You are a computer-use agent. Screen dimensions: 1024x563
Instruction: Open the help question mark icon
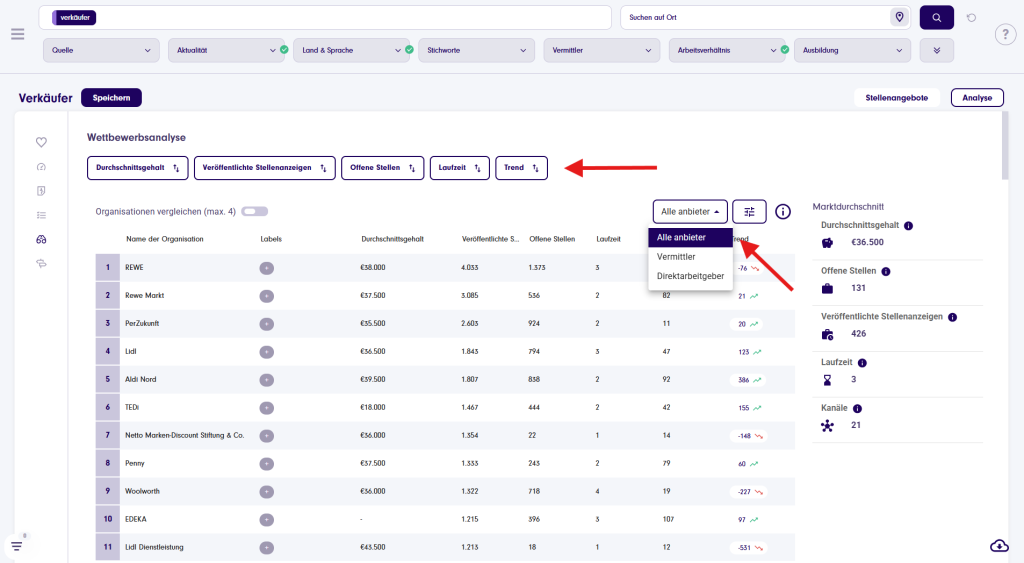[1005, 35]
